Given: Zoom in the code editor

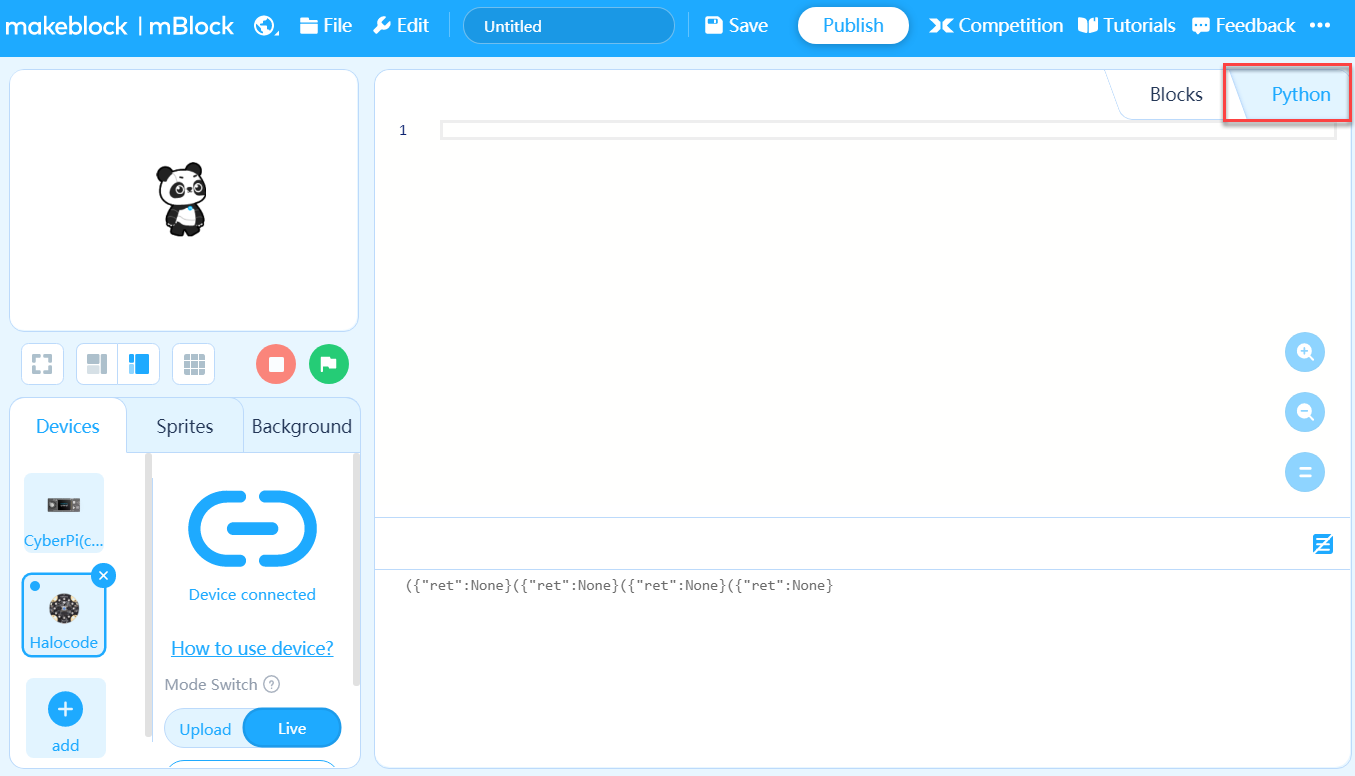Looking at the screenshot, I should click(1304, 352).
